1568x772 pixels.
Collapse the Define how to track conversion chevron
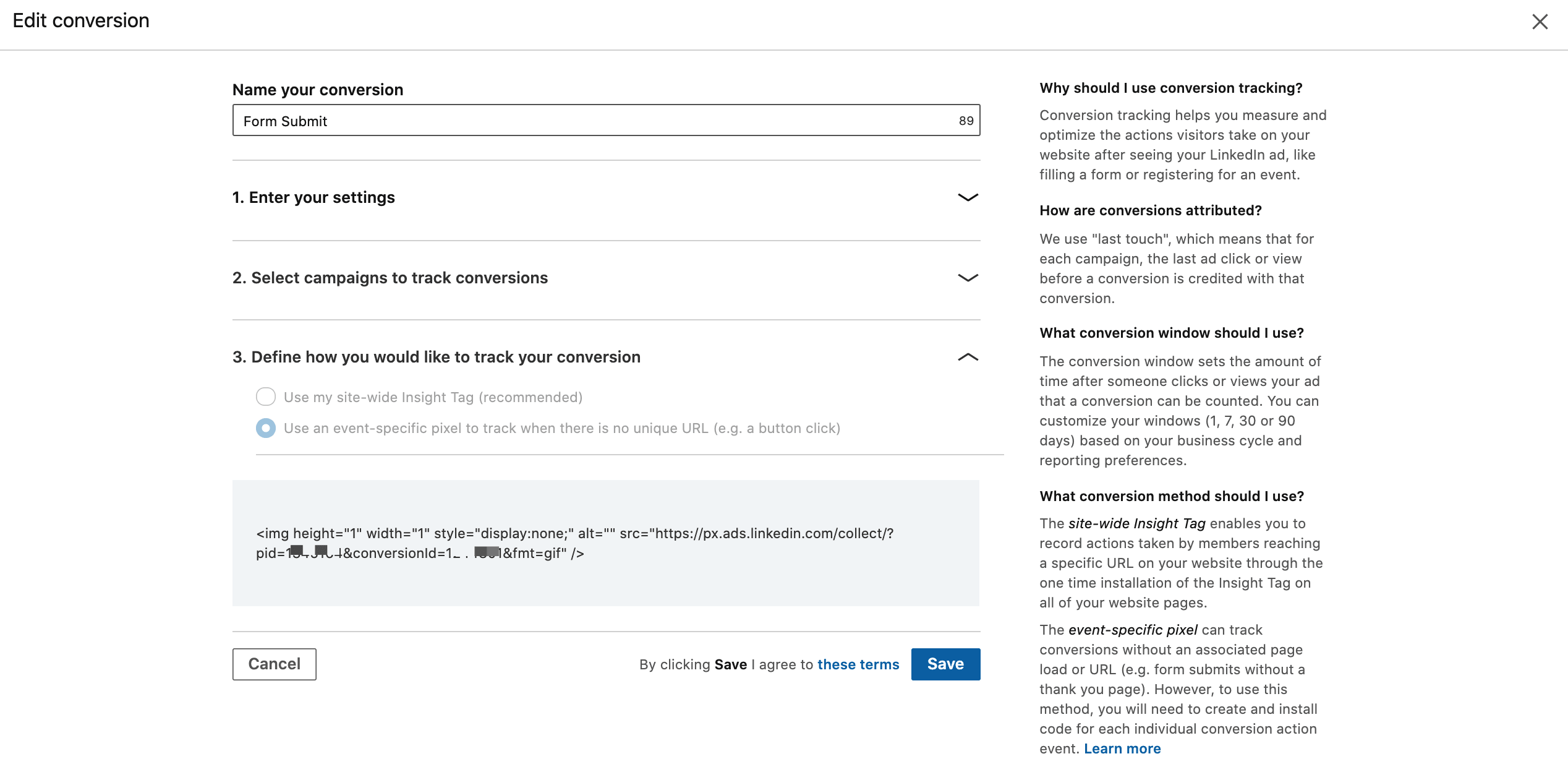(x=968, y=357)
